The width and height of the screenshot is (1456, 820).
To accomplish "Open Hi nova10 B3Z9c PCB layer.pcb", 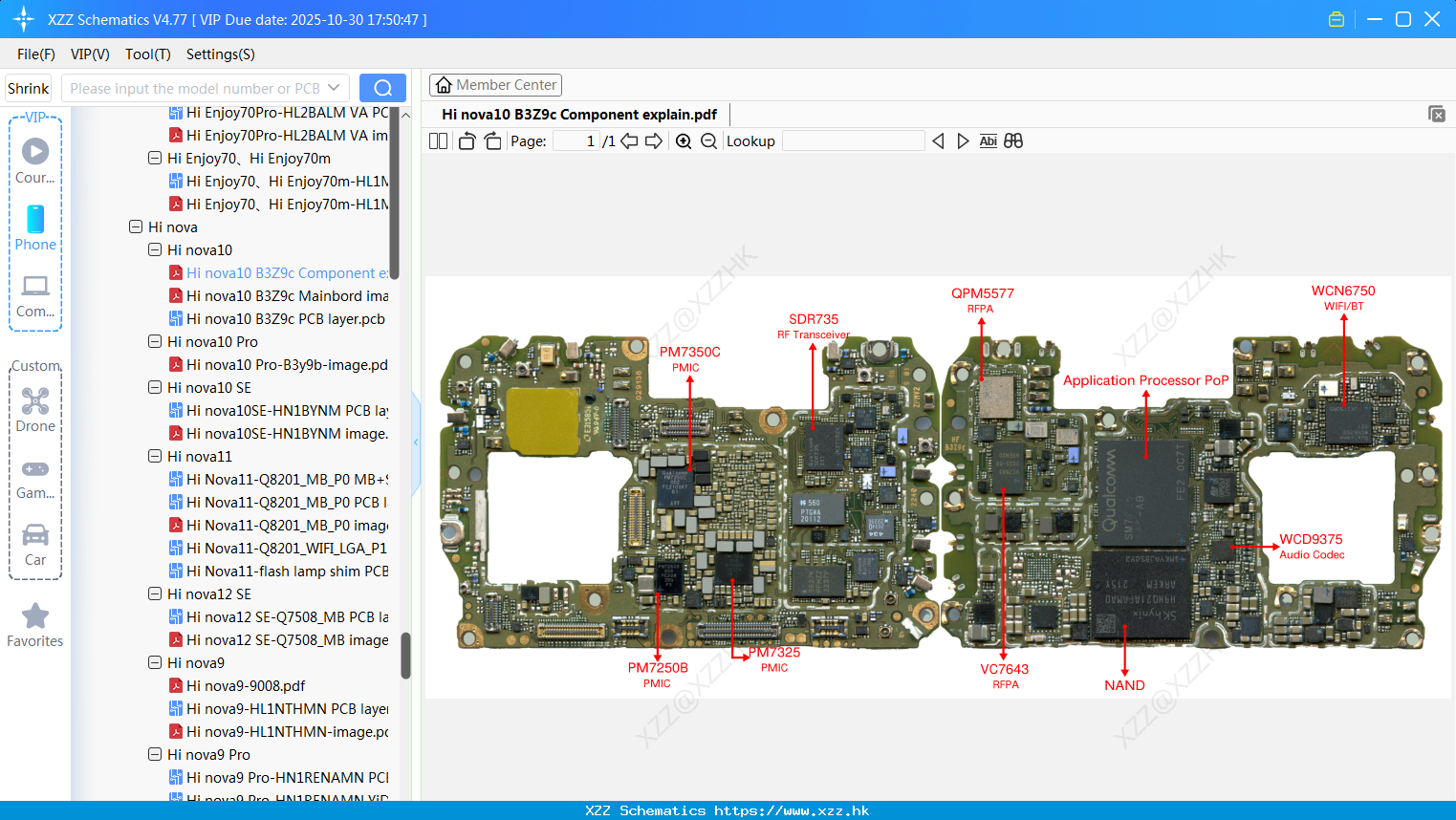I will [x=277, y=319].
